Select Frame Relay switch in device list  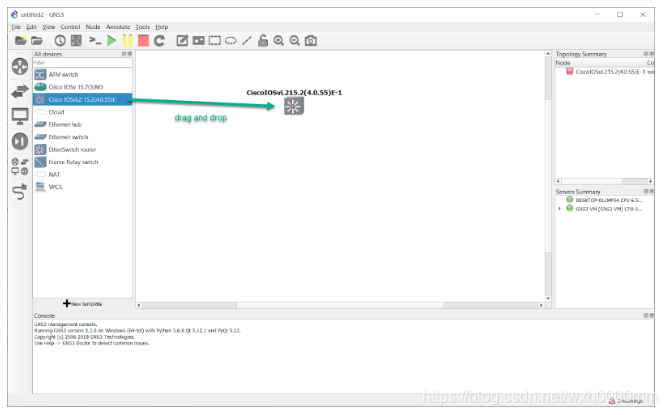[83, 162]
